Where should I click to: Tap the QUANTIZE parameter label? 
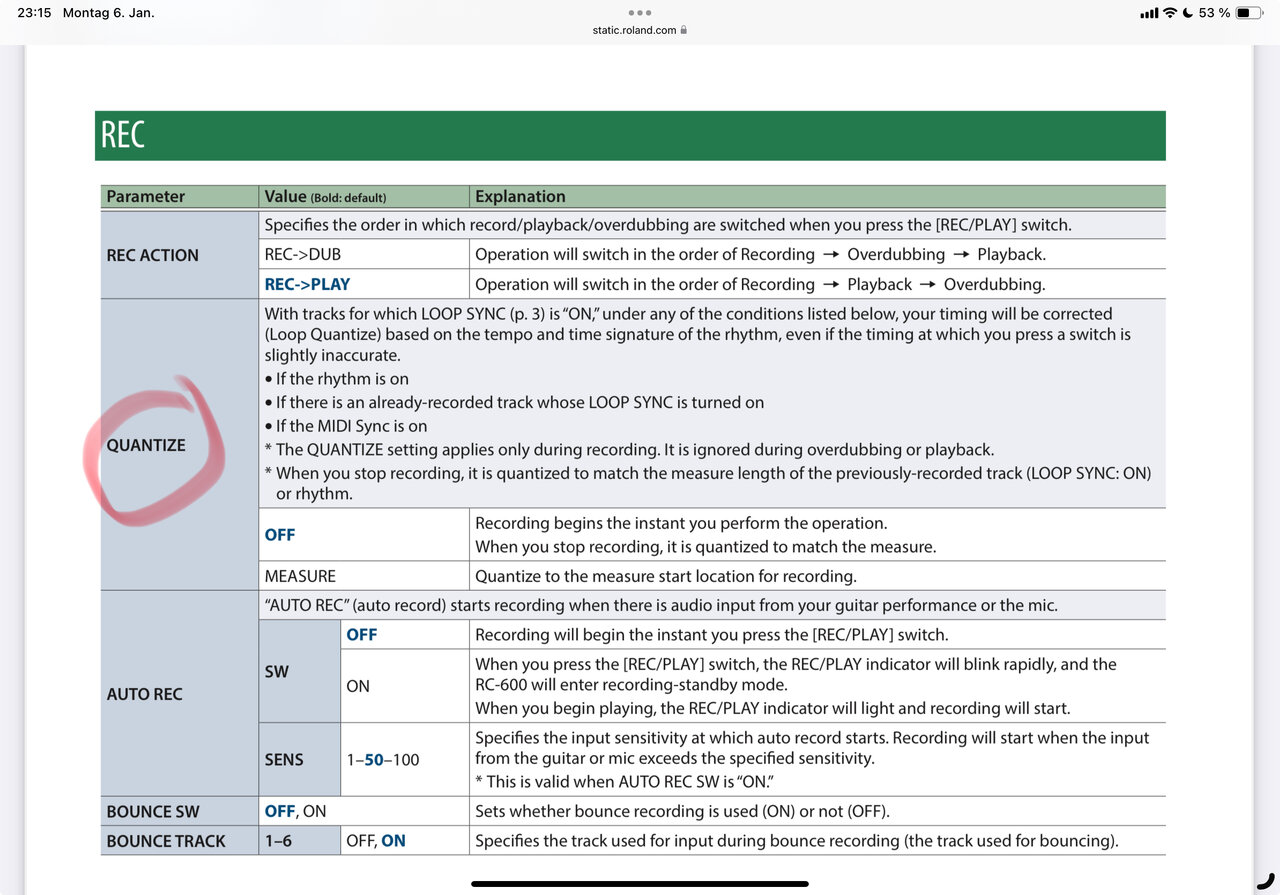[146, 445]
